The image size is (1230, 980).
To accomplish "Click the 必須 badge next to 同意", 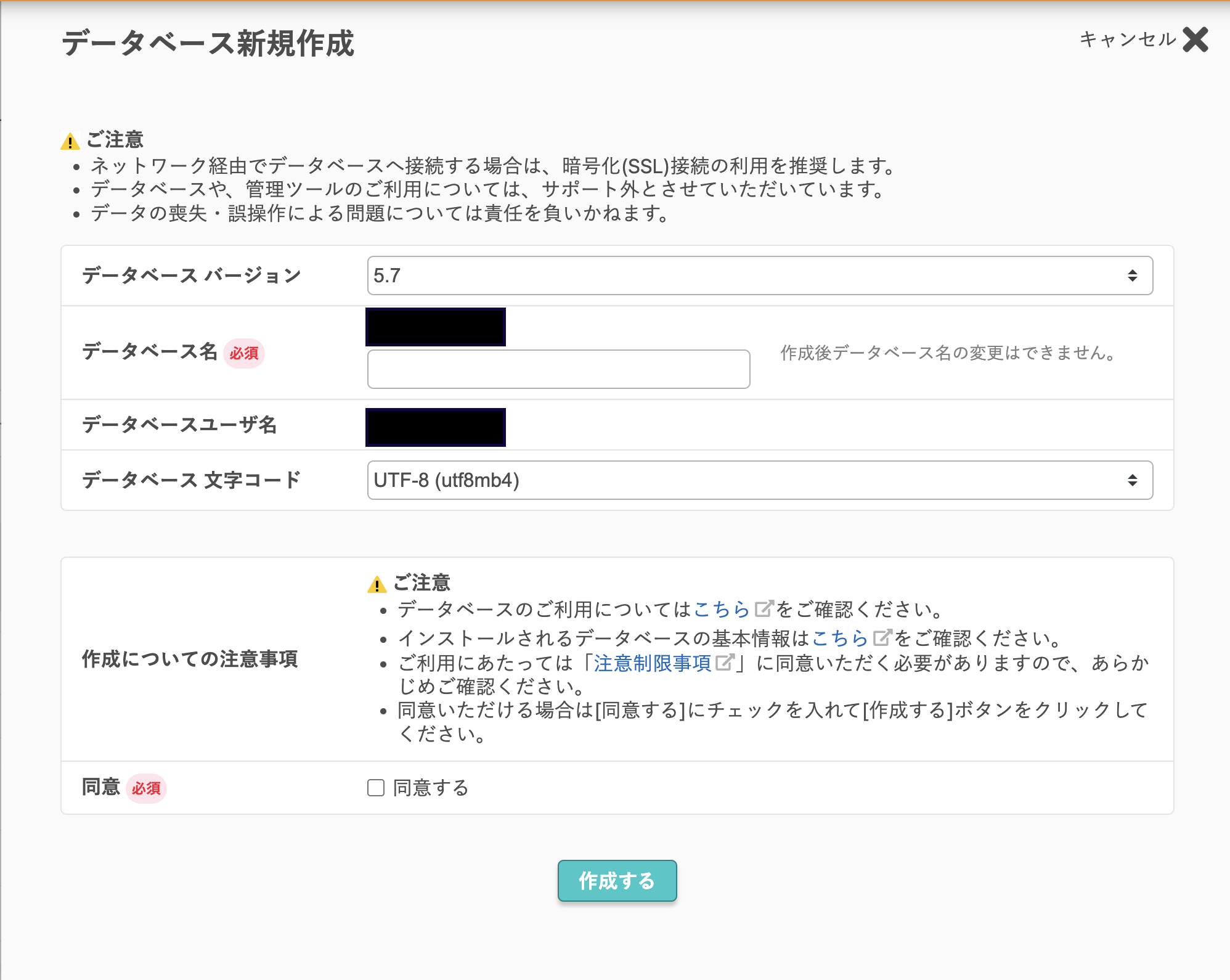I will point(146,788).
